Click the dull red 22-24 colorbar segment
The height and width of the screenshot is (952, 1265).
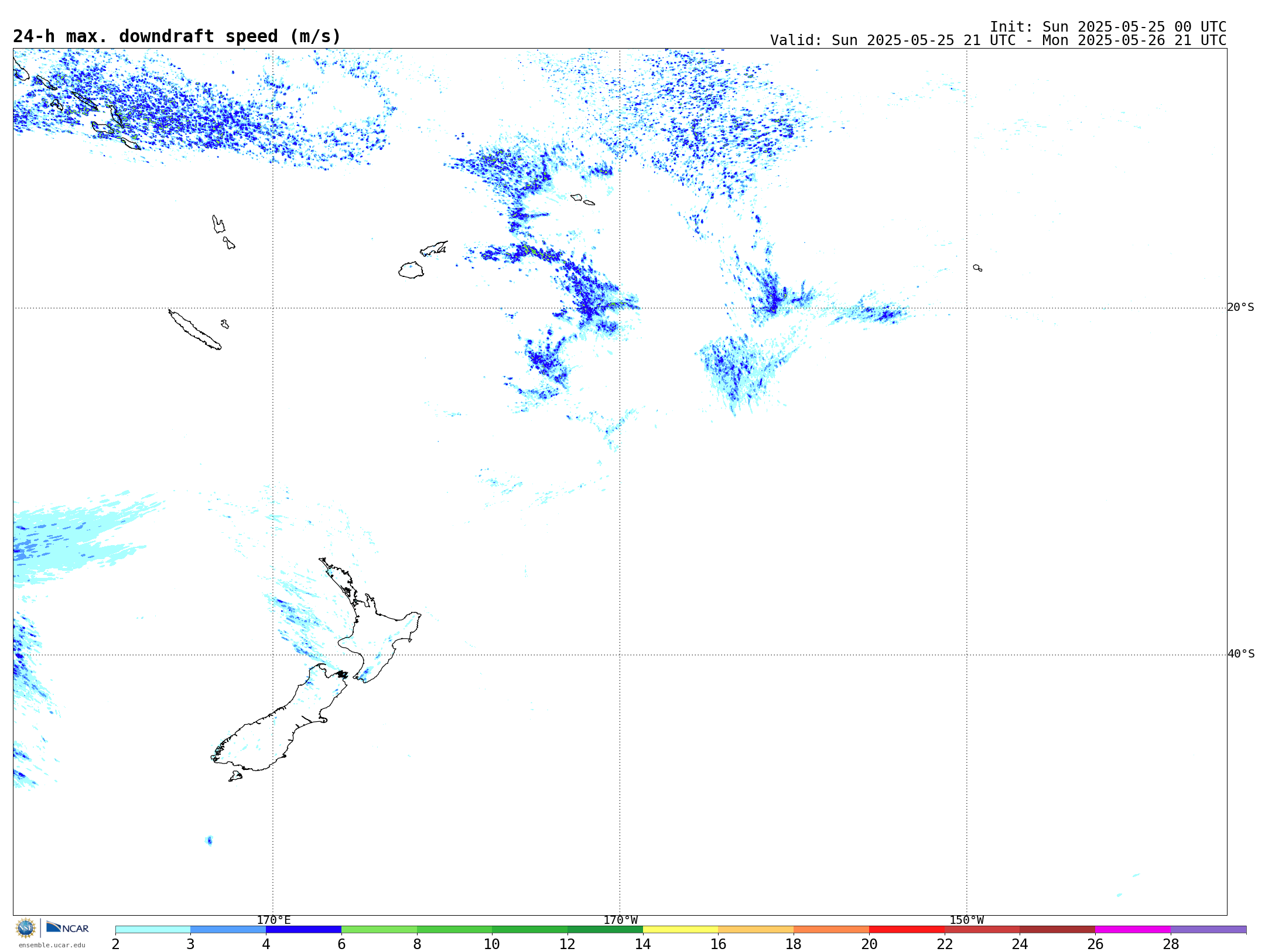tap(982, 930)
